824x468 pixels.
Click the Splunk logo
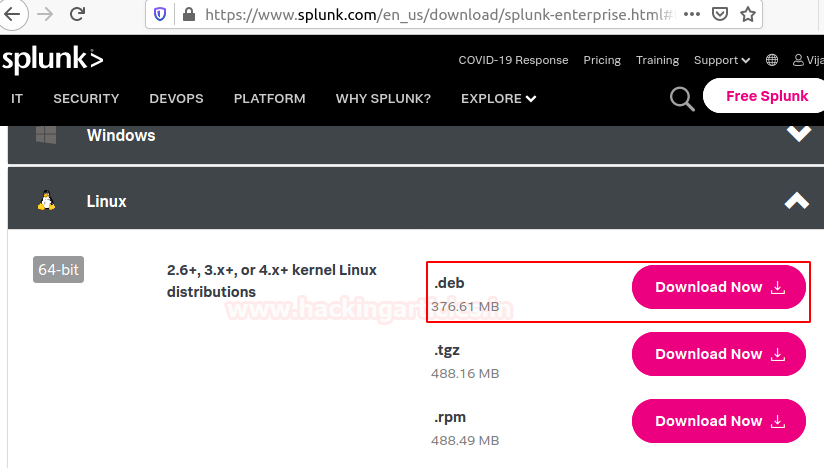(x=52, y=60)
